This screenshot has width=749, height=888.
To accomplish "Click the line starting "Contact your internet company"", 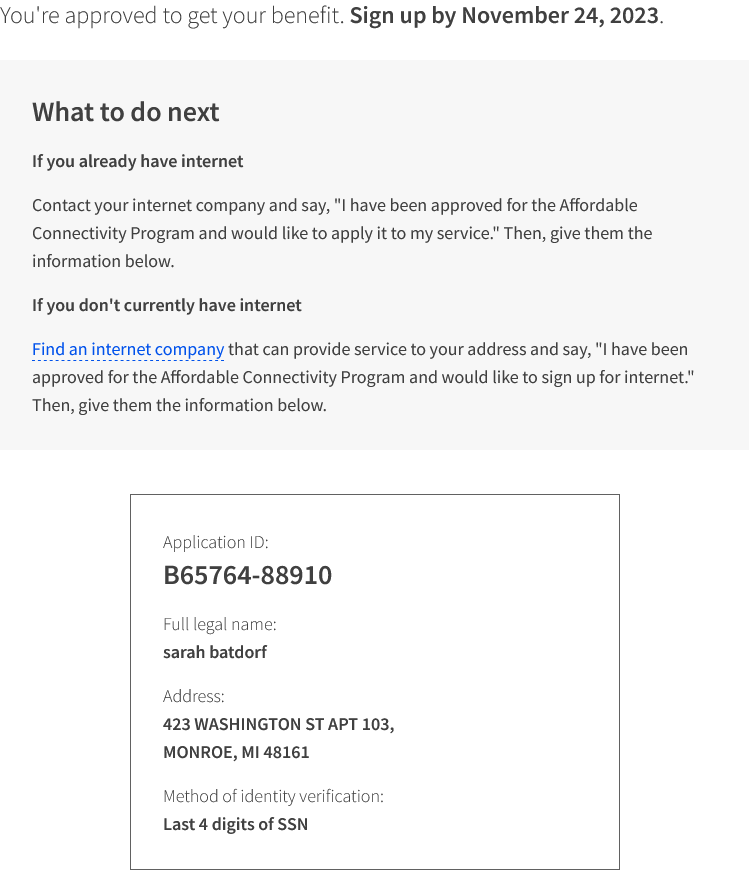I will pos(335,206).
